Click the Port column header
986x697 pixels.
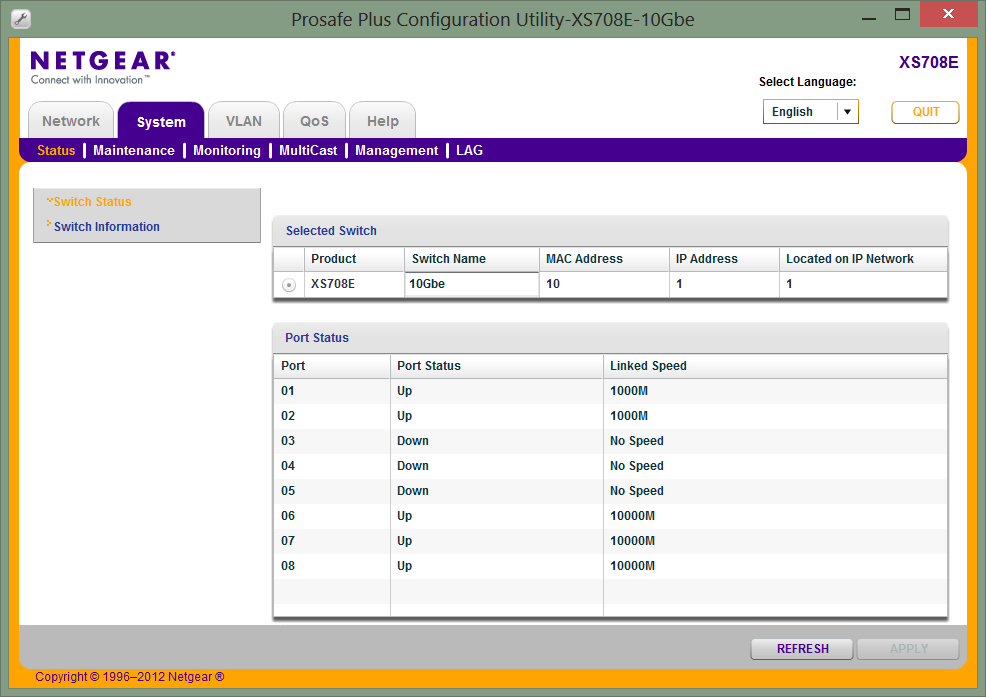(x=332, y=365)
